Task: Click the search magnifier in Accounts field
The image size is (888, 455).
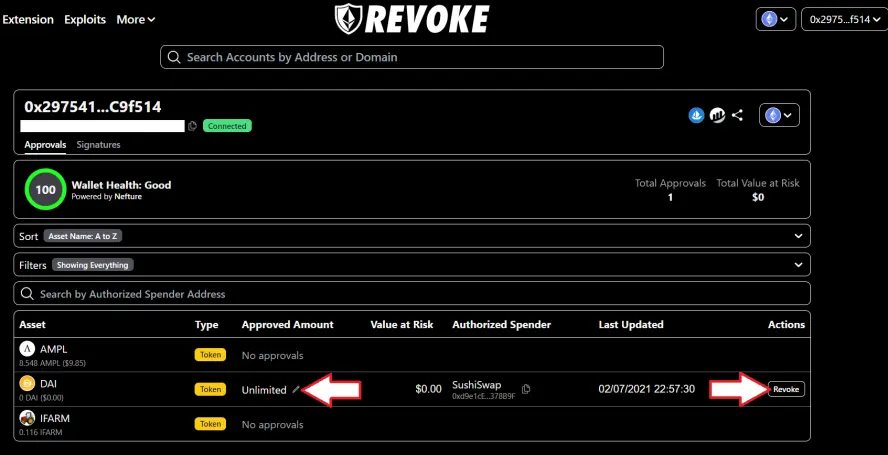Action: [176, 57]
